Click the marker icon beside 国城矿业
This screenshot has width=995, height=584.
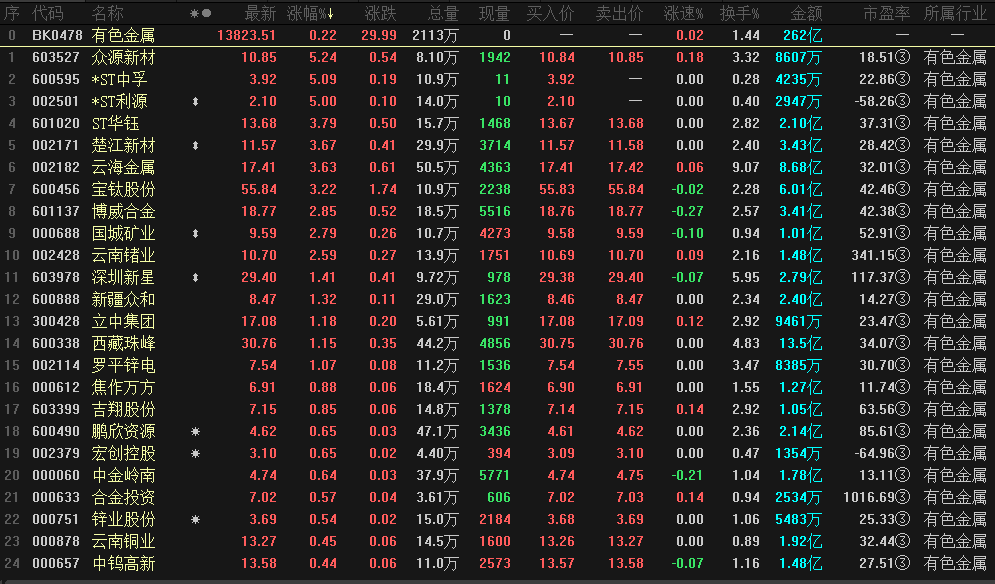pos(195,234)
